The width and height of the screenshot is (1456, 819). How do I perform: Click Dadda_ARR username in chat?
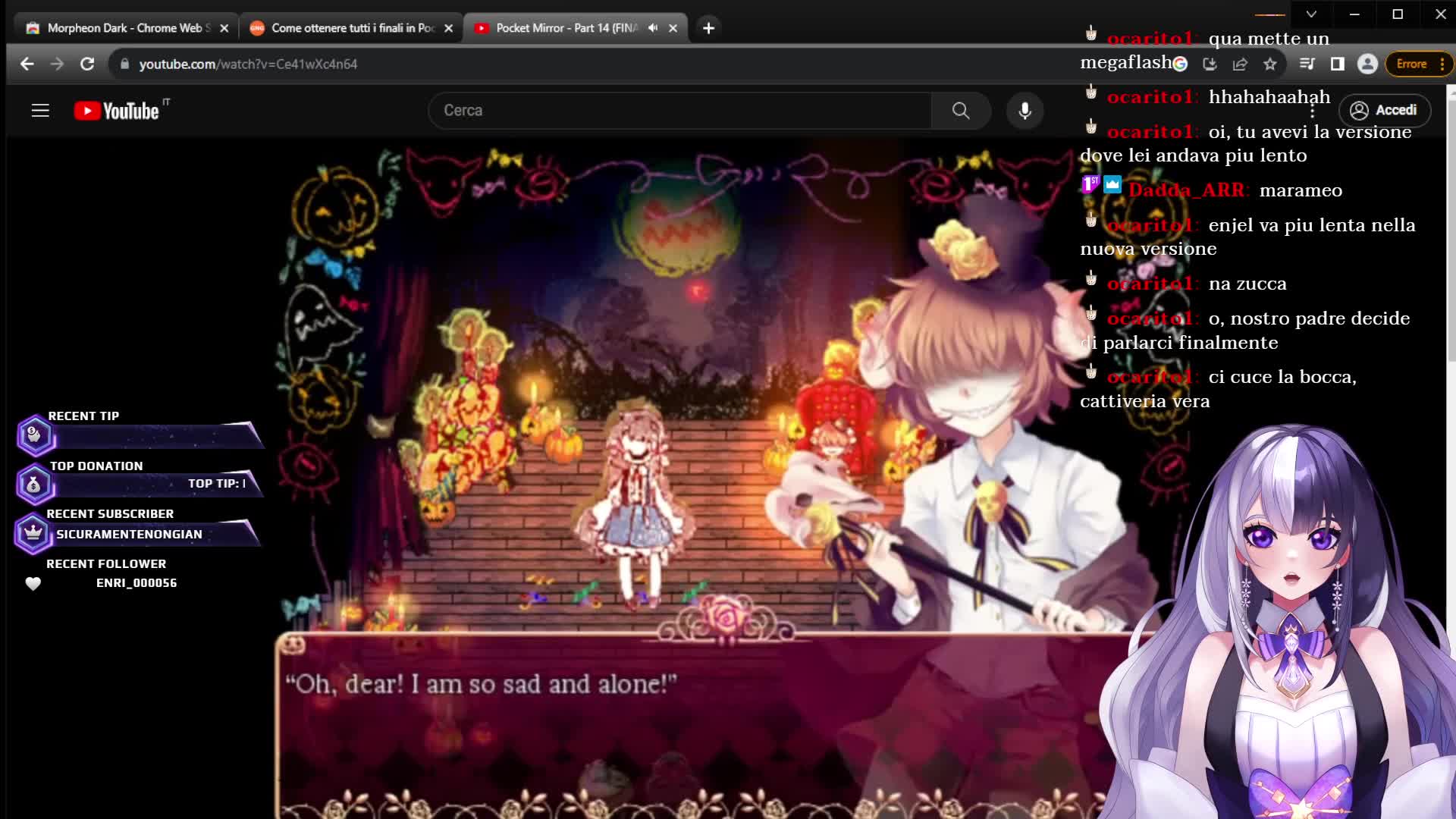coord(1185,190)
